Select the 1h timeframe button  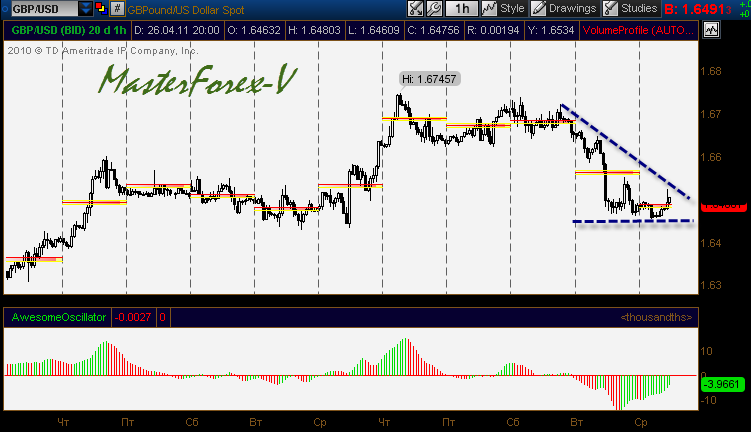462,8
